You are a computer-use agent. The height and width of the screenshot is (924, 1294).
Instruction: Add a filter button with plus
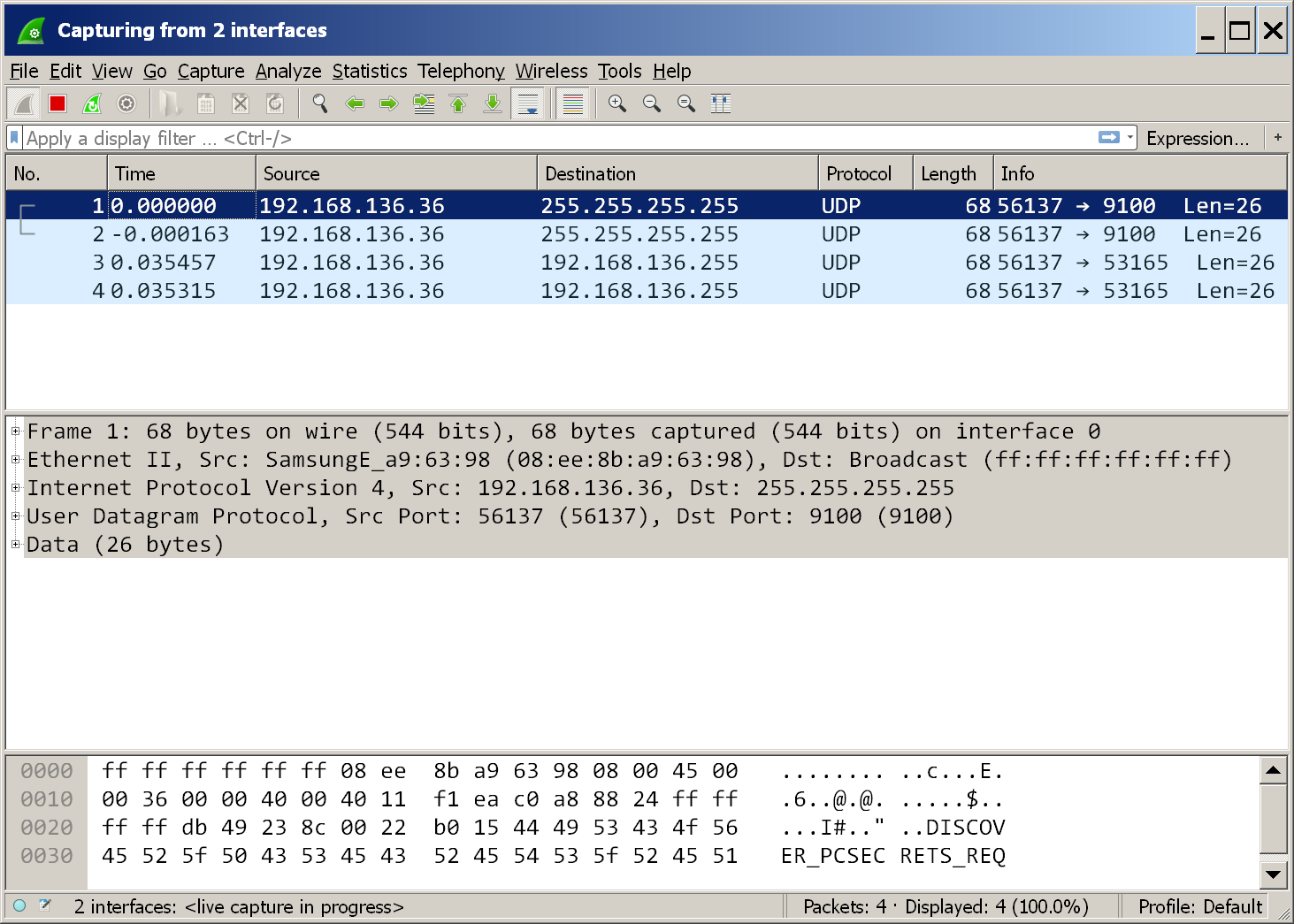tap(1277, 137)
